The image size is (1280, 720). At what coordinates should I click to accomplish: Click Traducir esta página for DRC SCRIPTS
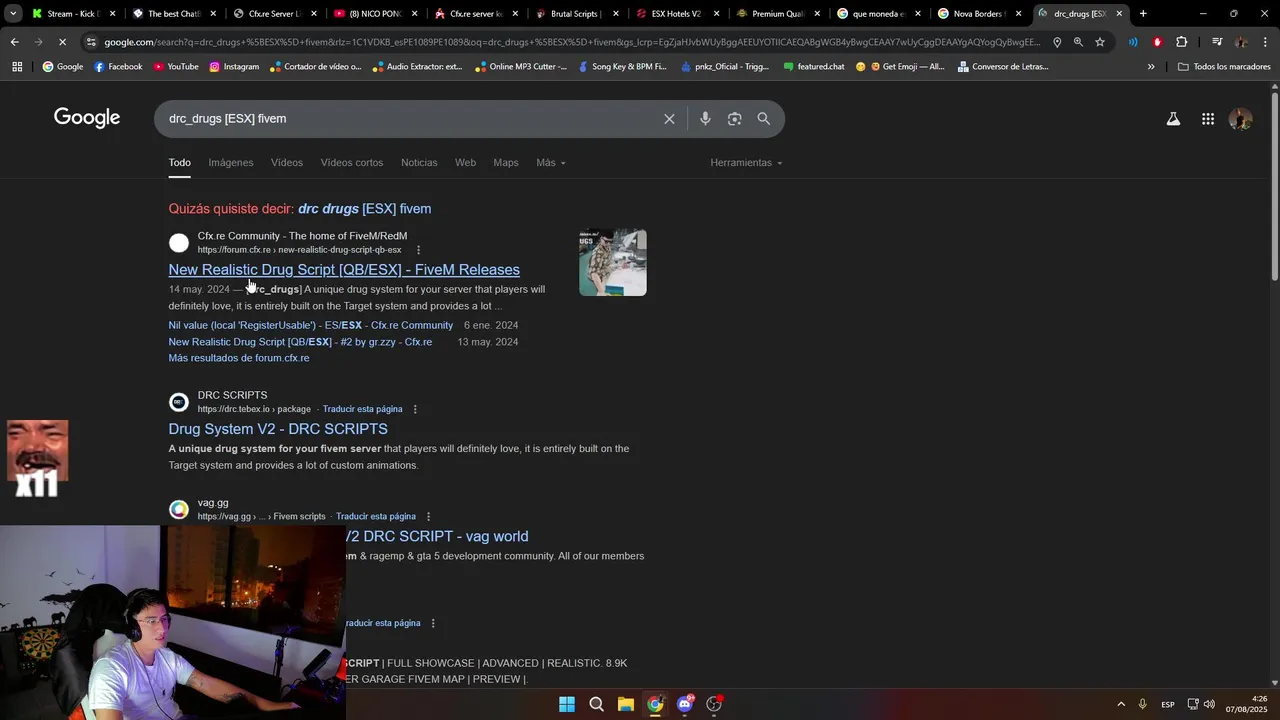coord(362,409)
